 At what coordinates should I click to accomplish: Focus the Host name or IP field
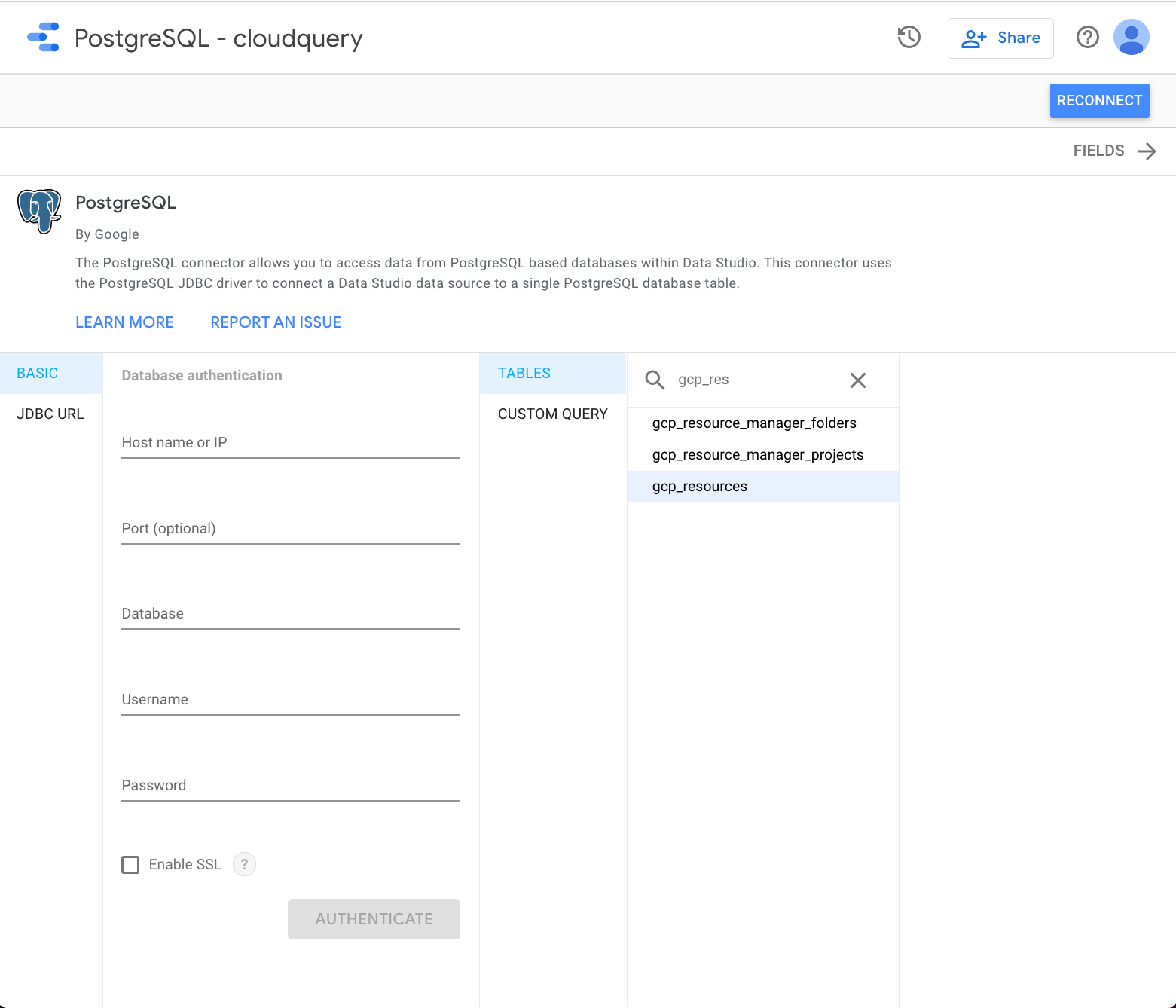pos(290,443)
